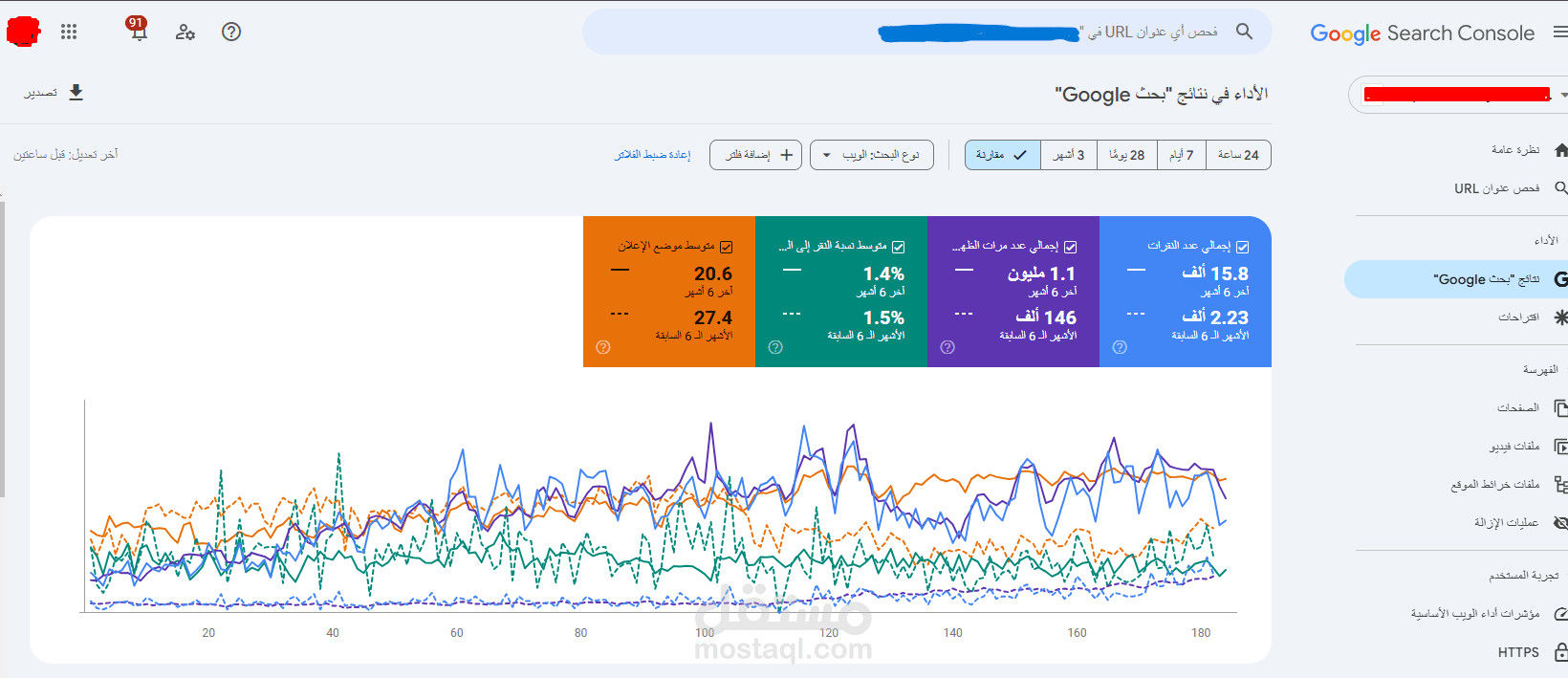1568x678 pixels.
Task: Select the 28 يومًا date range
Action: click(1127, 155)
